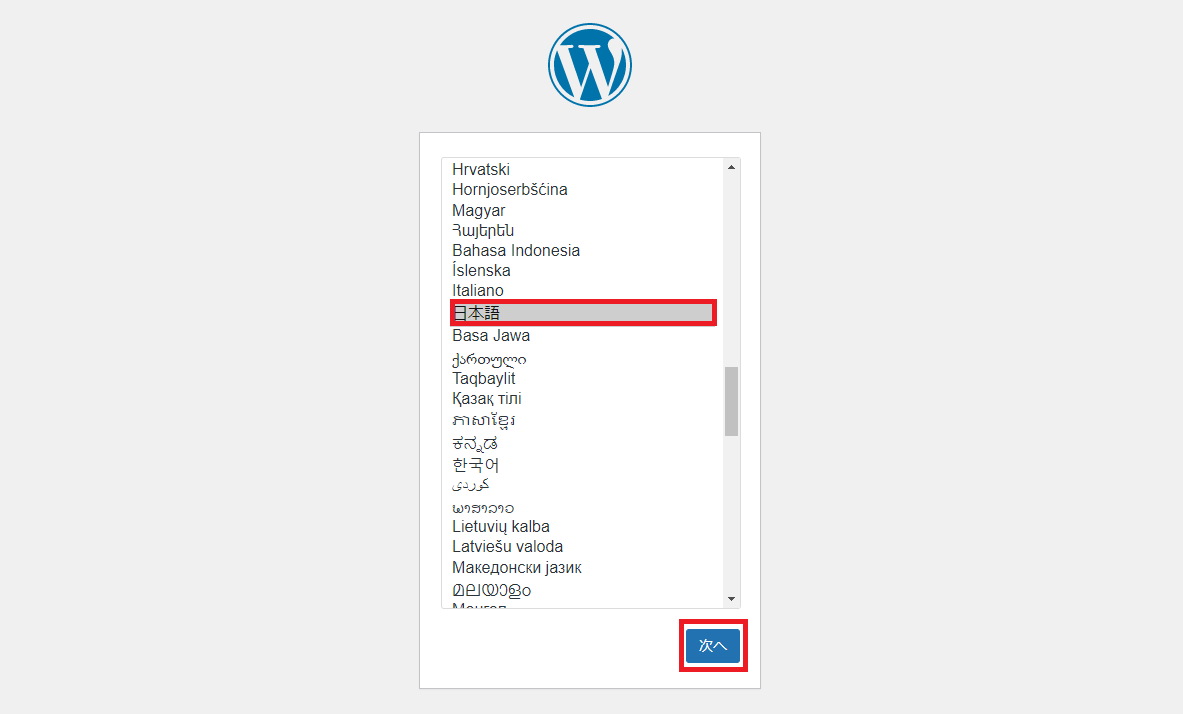Click the scroll down arrow of language list
1183x714 pixels.
click(732, 599)
